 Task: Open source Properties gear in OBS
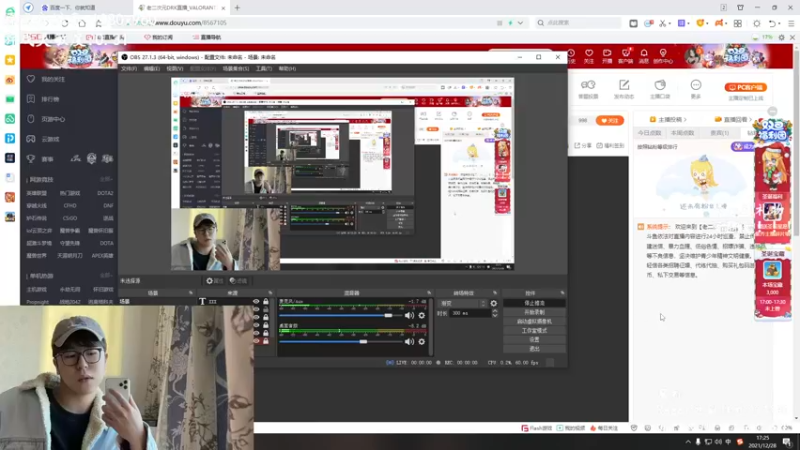click(214, 281)
